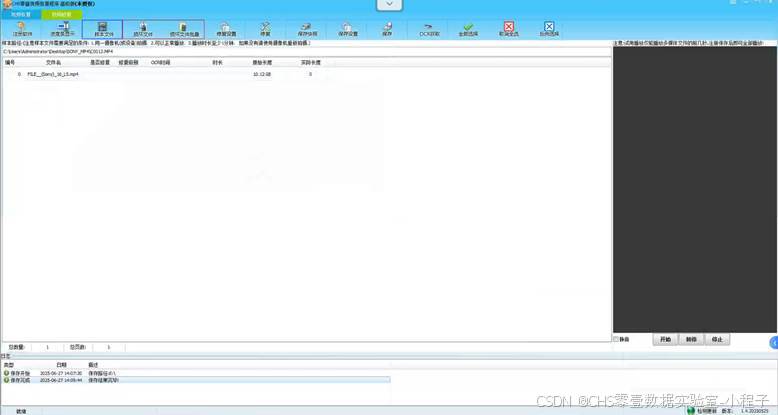778x415 pixels.
Task: Sort by the file name column header
Action: click(54, 63)
